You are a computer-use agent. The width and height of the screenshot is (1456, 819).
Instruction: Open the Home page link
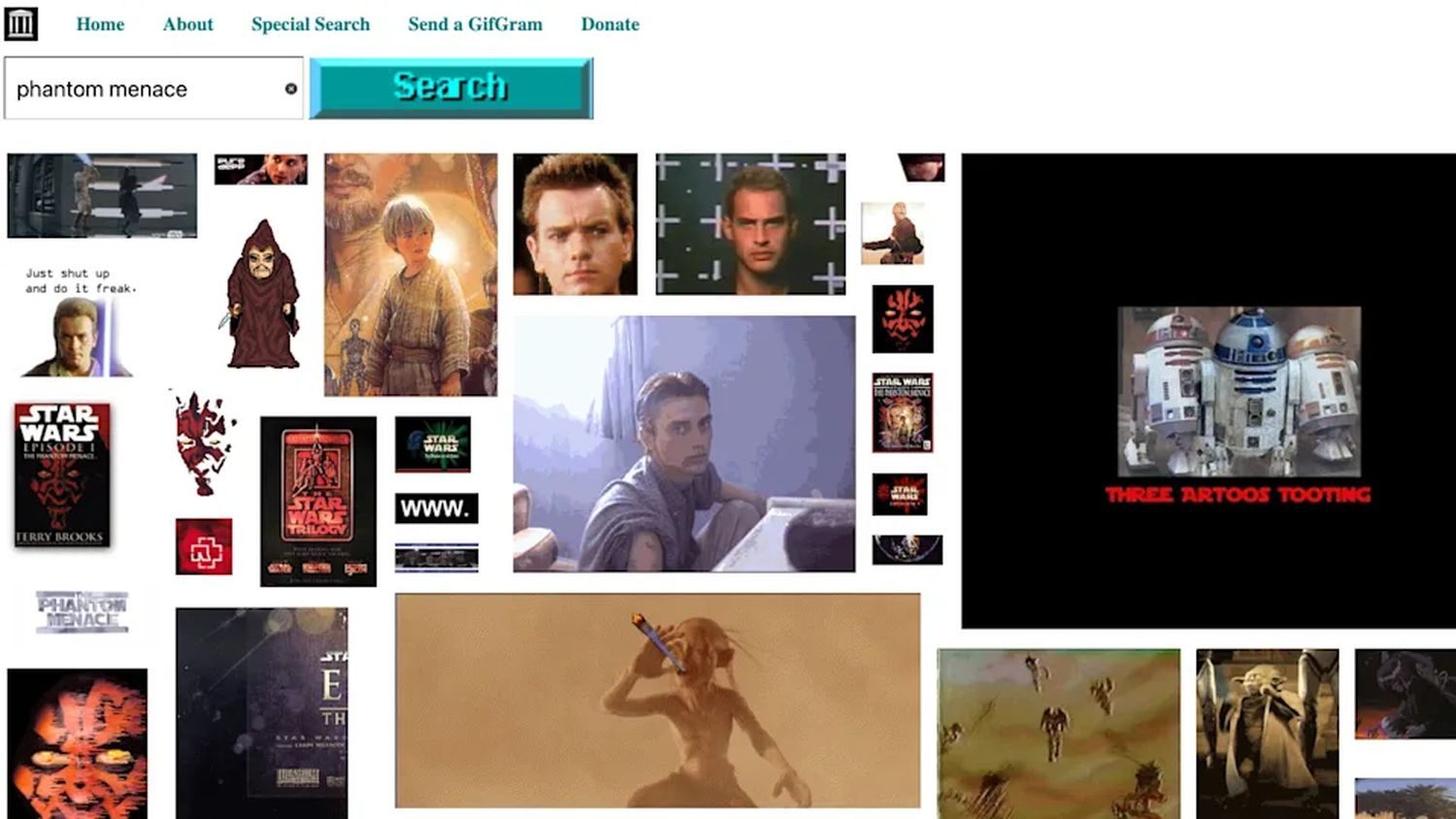100,24
